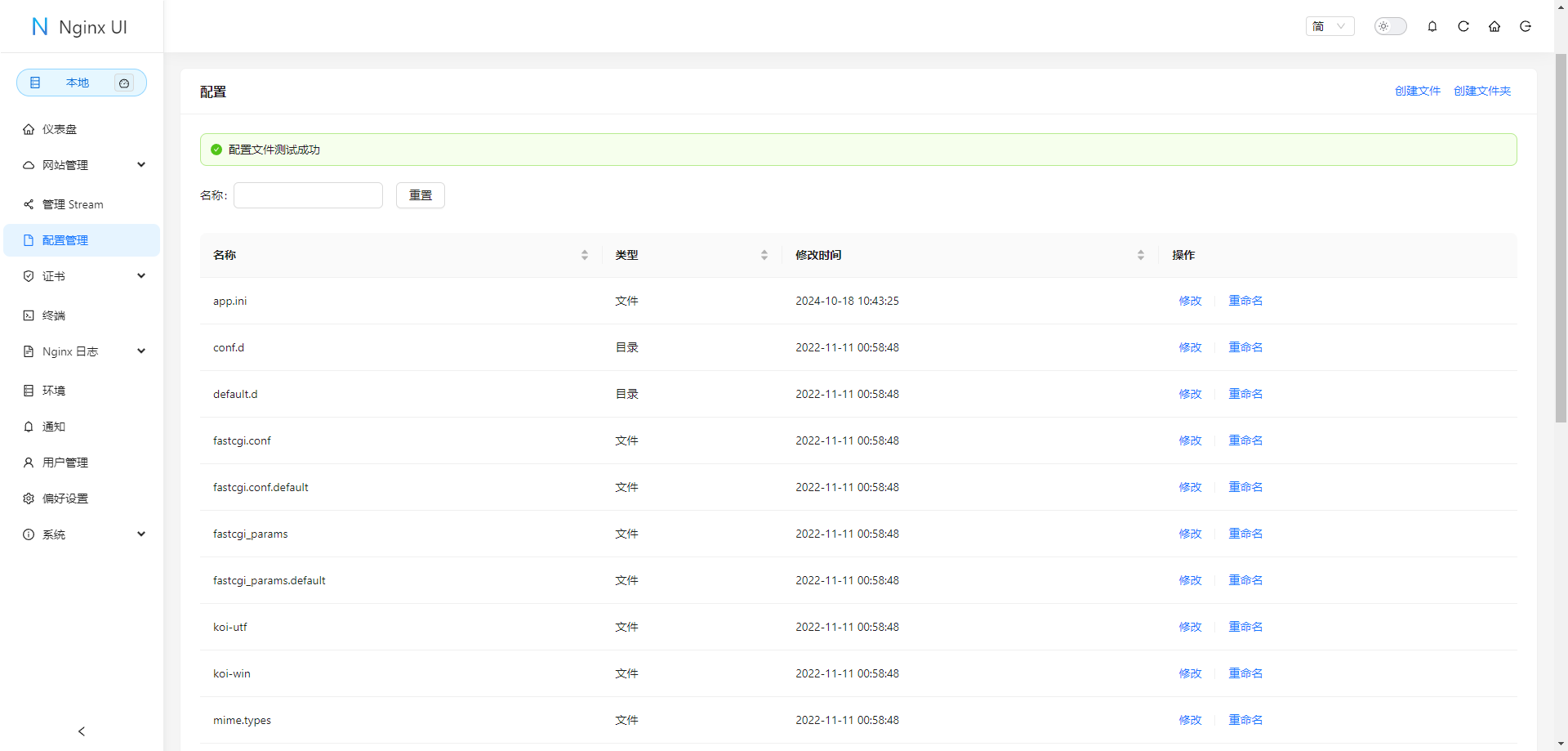Image resolution: width=1568 pixels, height=751 pixels.
Task: Click the gauge icon beside 本地
Action: coord(124,83)
